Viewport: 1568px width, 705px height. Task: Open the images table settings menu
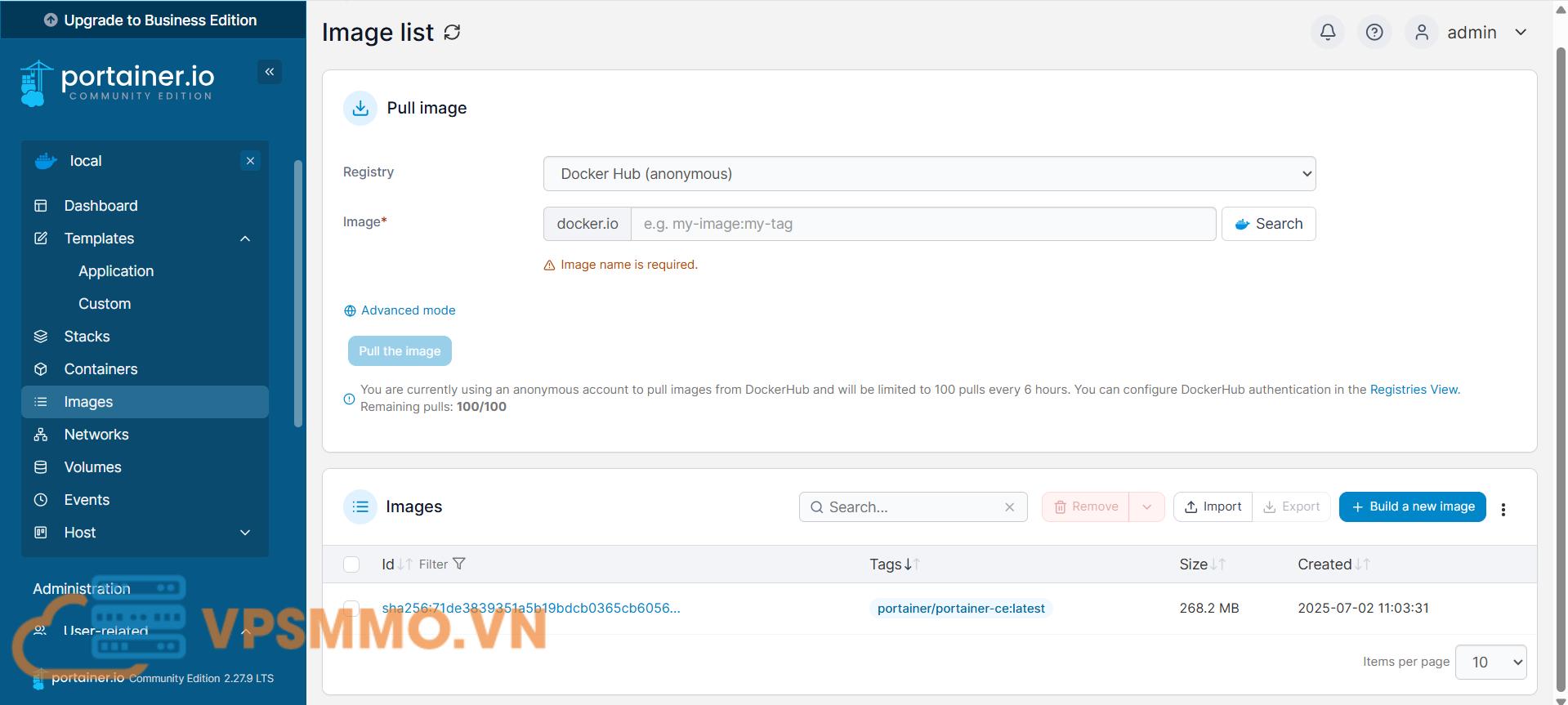point(1503,509)
